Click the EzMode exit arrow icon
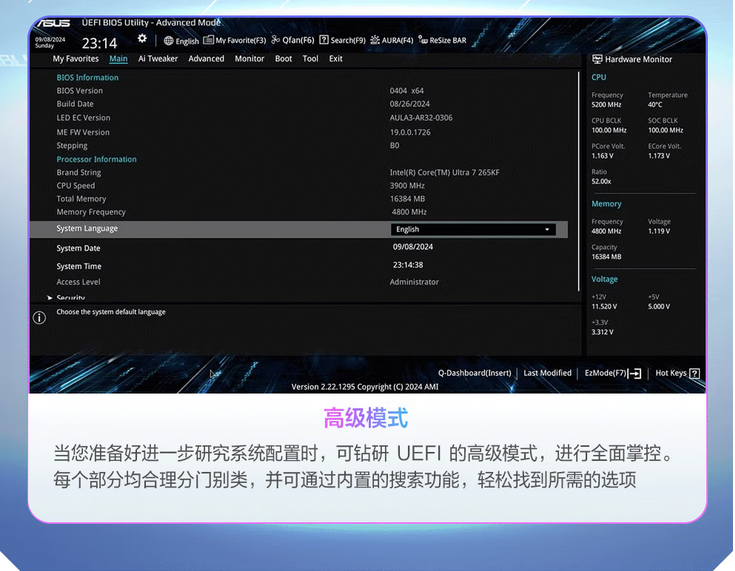 coord(635,373)
